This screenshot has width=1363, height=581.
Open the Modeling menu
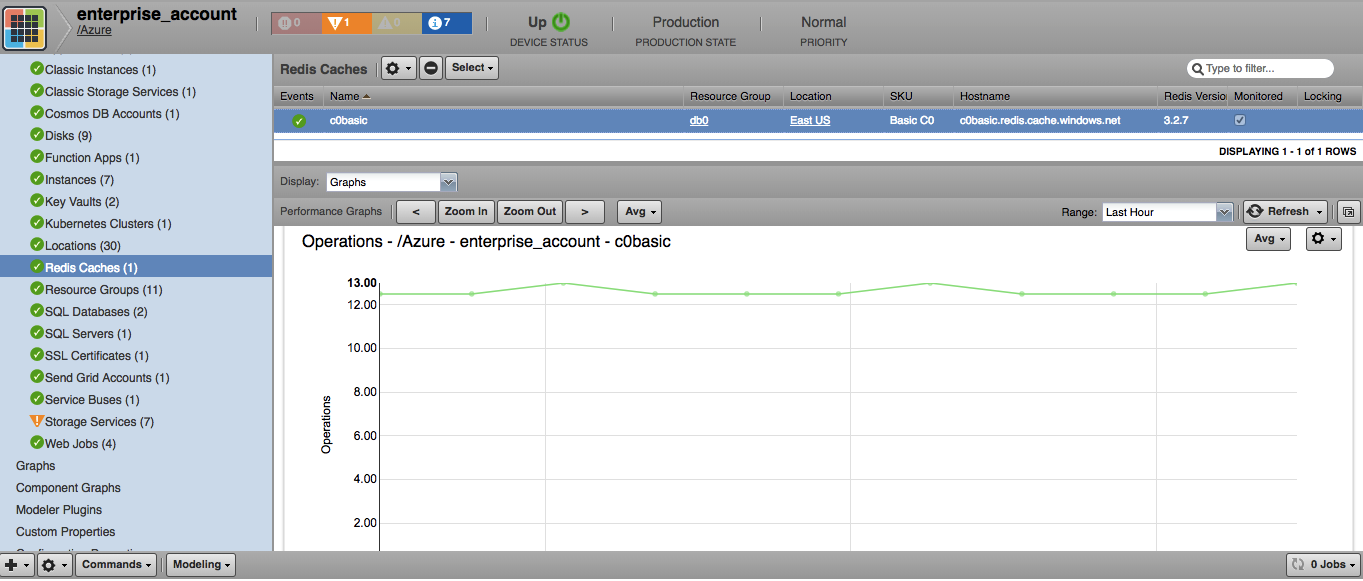(201, 565)
